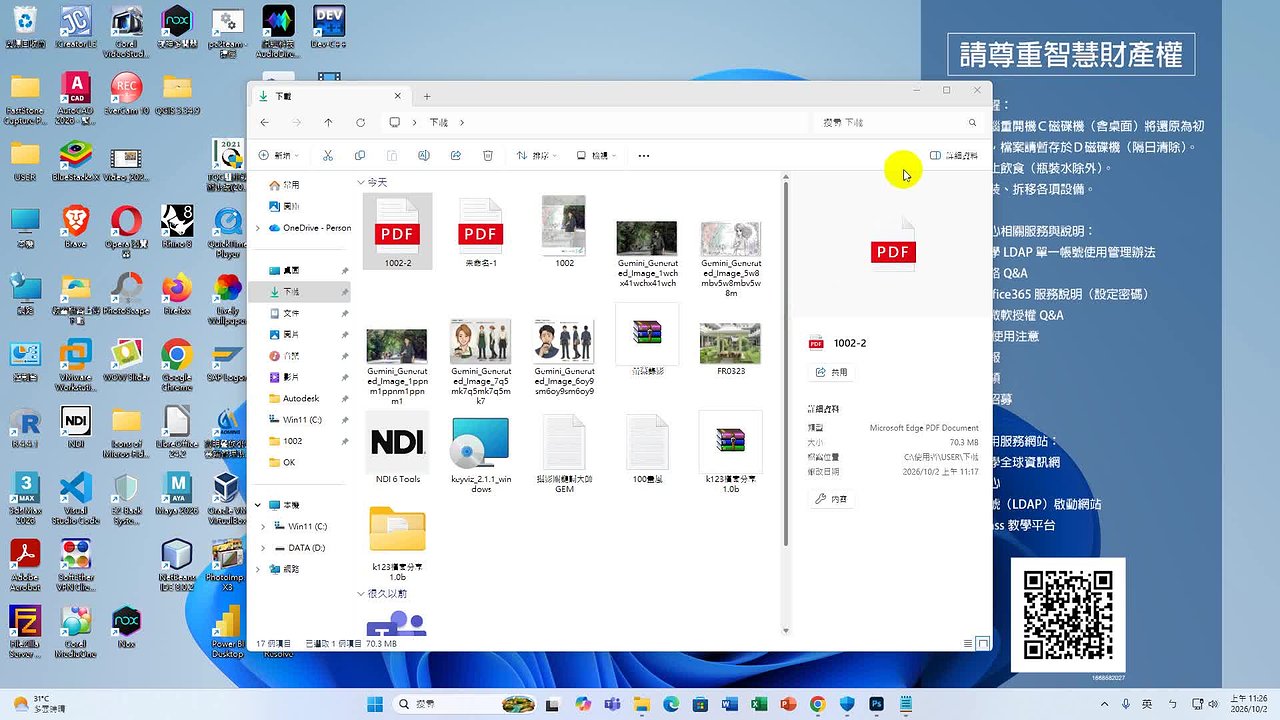
Task: Open Google Chrome from desktop shortcut
Action: 177,361
